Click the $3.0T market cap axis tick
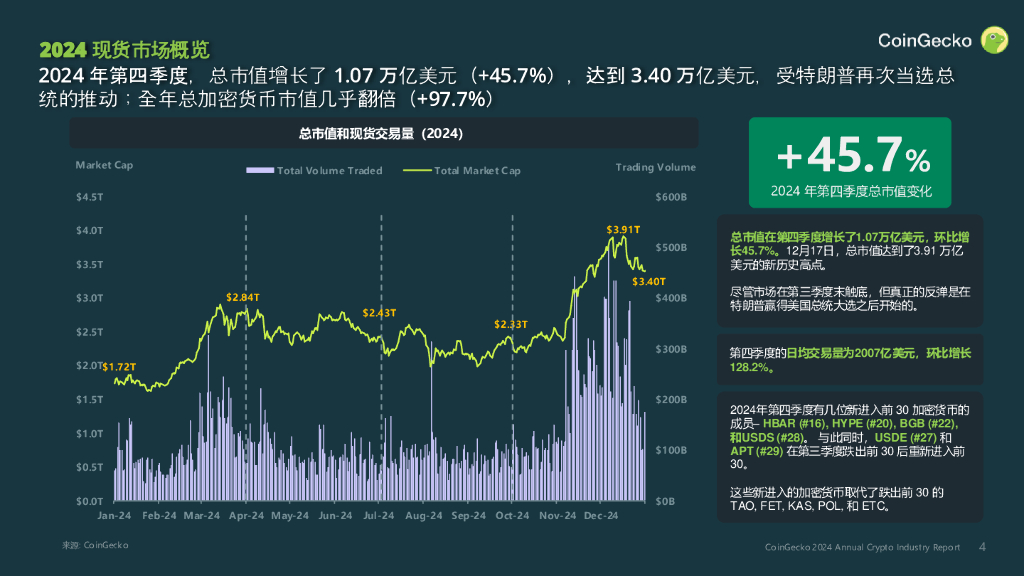The height and width of the screenshot is (576, 1024). [x=89, y=298]
